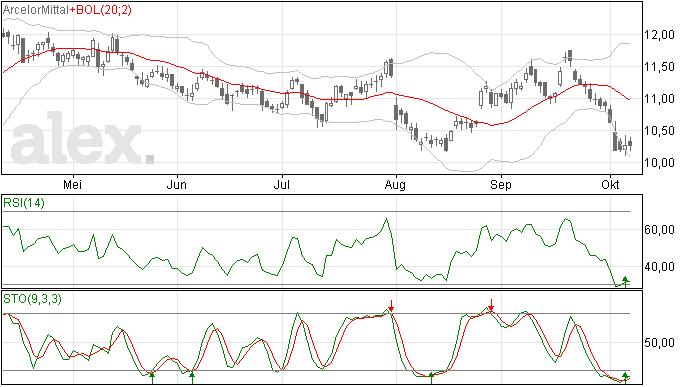Click the green stochastic buy arrow in October

point(625,378)
